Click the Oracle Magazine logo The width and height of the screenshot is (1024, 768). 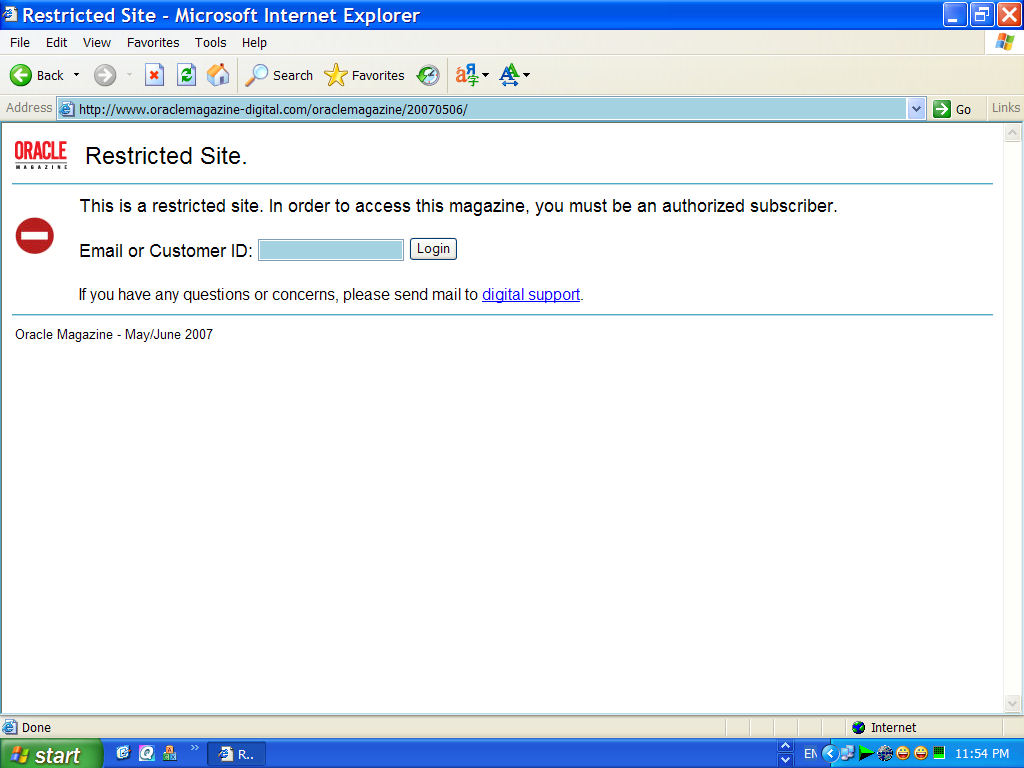(x=41, y=155)
